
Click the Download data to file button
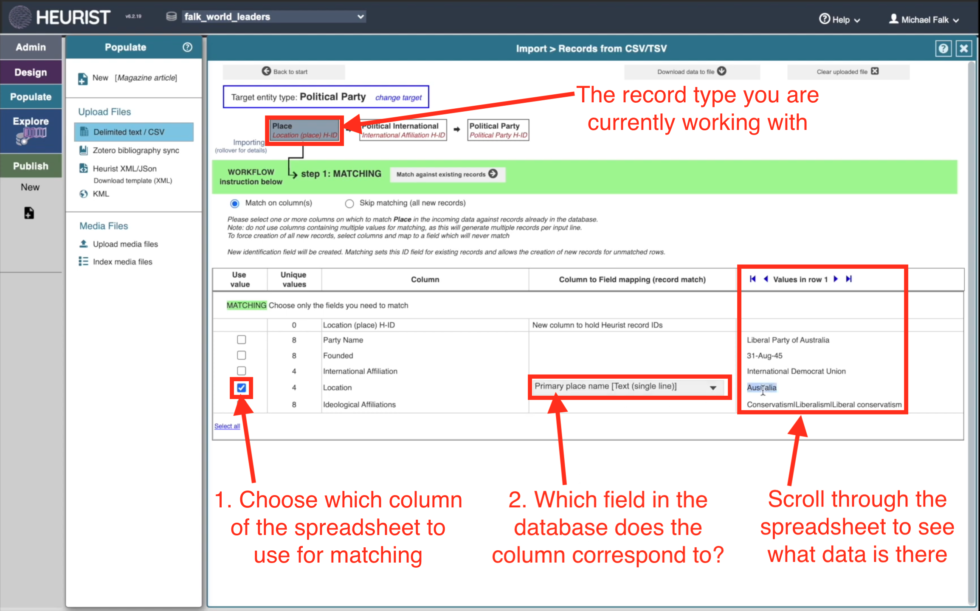[691, 71]
